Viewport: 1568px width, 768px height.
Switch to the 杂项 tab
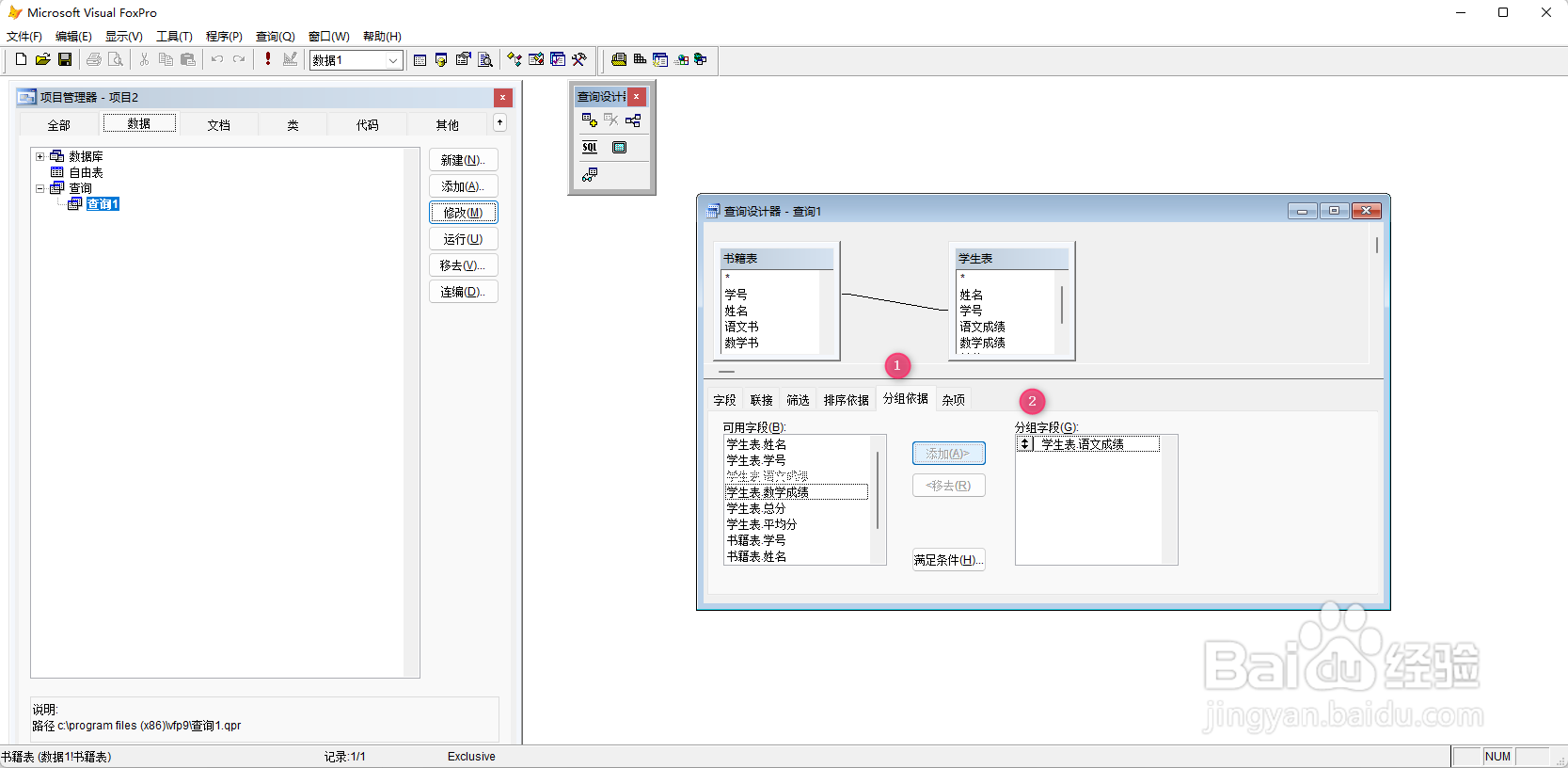tap(954, 400)
